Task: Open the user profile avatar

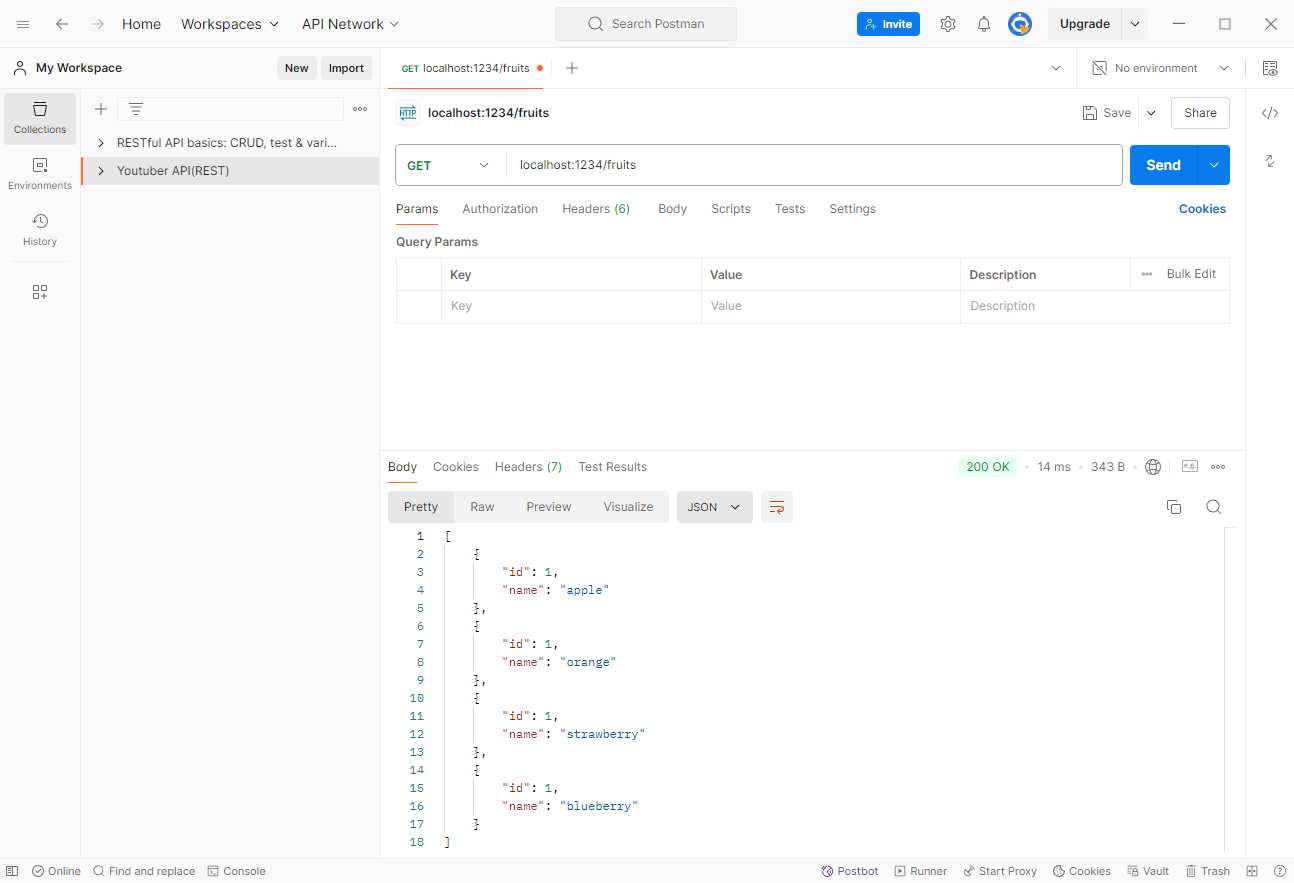Action: tap(1019, 24)
